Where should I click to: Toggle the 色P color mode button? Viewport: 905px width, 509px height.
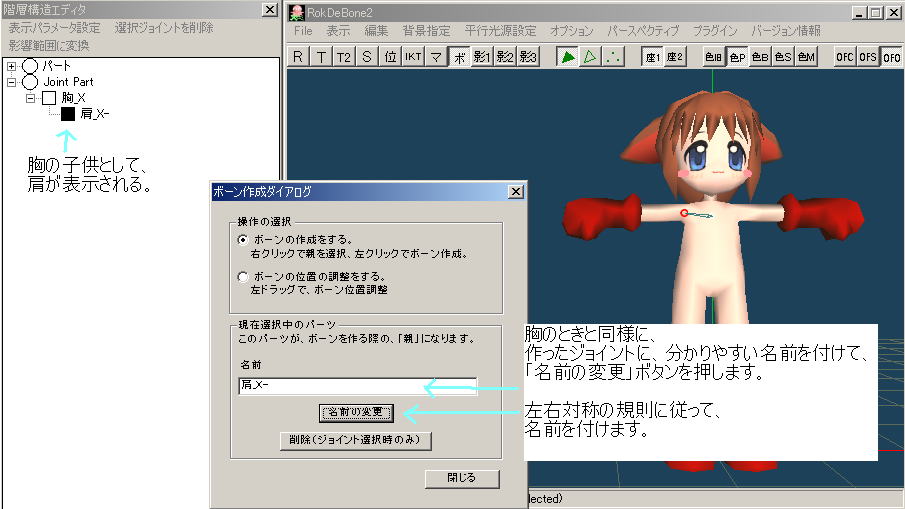point(737,57)
